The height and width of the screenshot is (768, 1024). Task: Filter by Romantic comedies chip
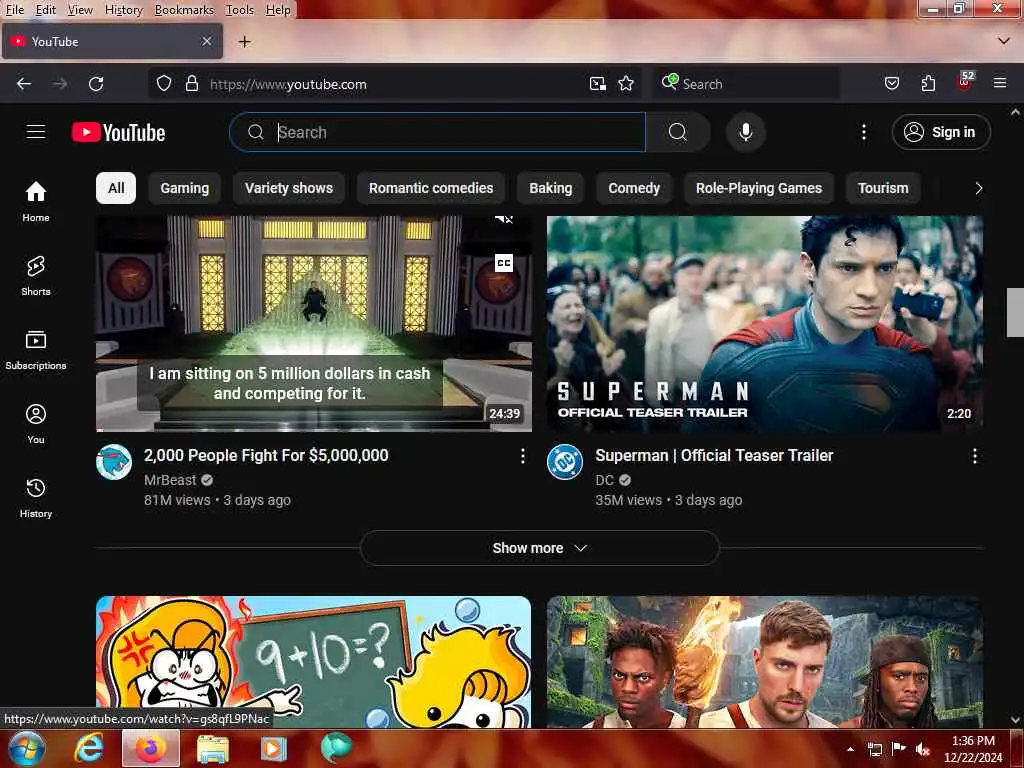(x=431, y=188)
